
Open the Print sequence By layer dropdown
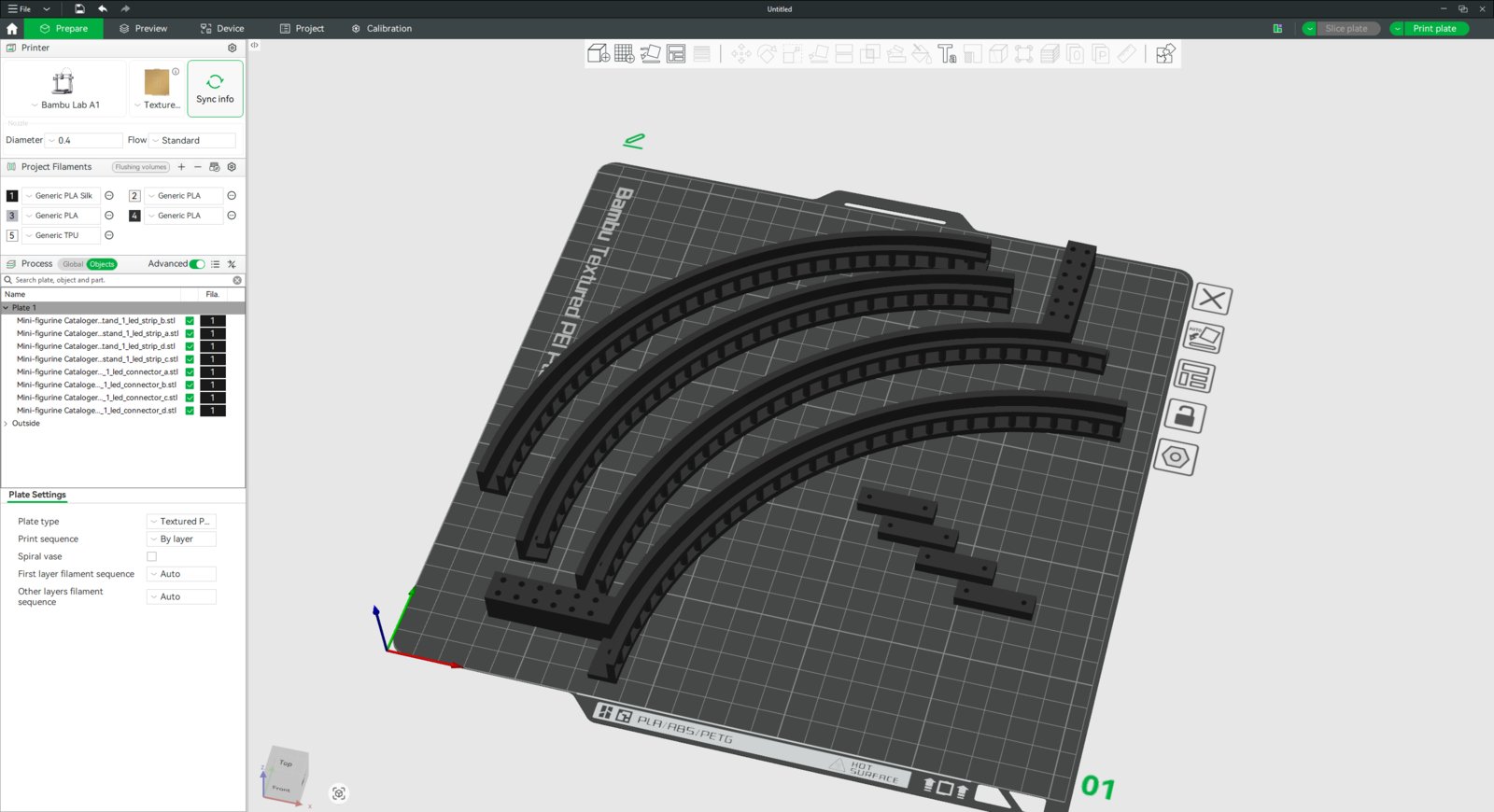point(181,539)
